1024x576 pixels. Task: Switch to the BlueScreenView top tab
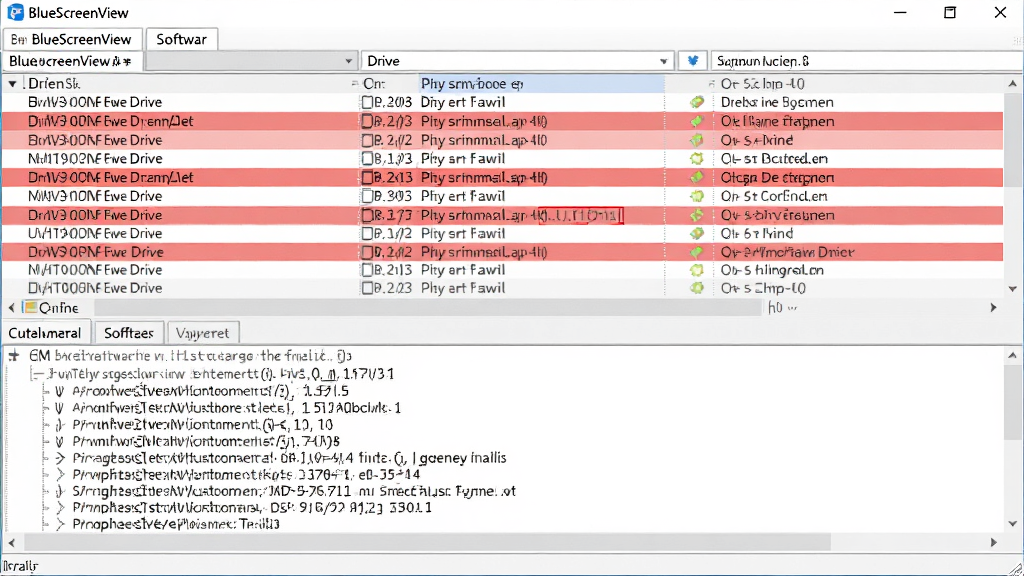[x=72, y=39]
